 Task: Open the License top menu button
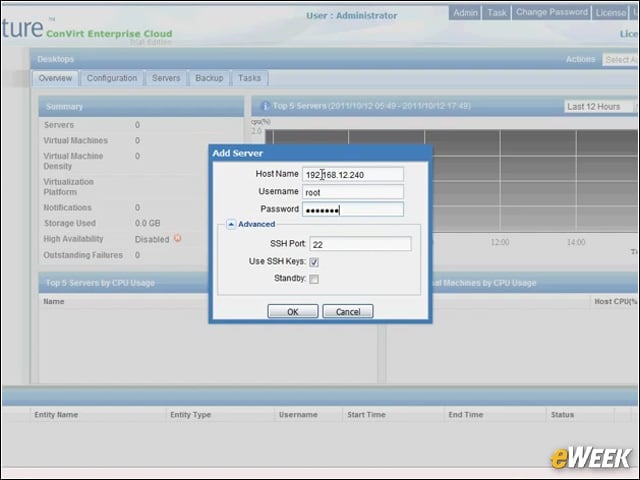[611, 13]
